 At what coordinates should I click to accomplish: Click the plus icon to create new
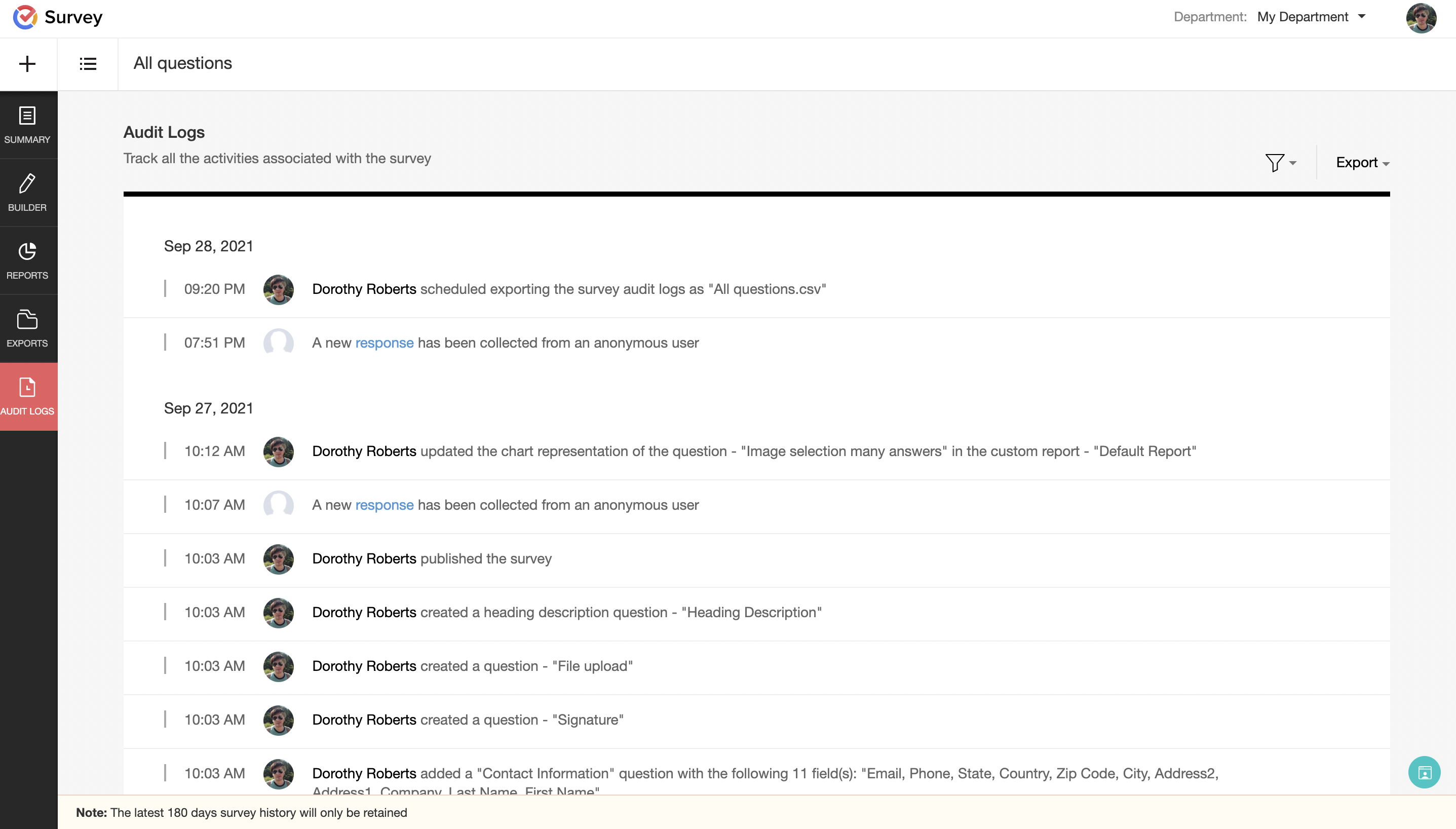click(27, 64)
